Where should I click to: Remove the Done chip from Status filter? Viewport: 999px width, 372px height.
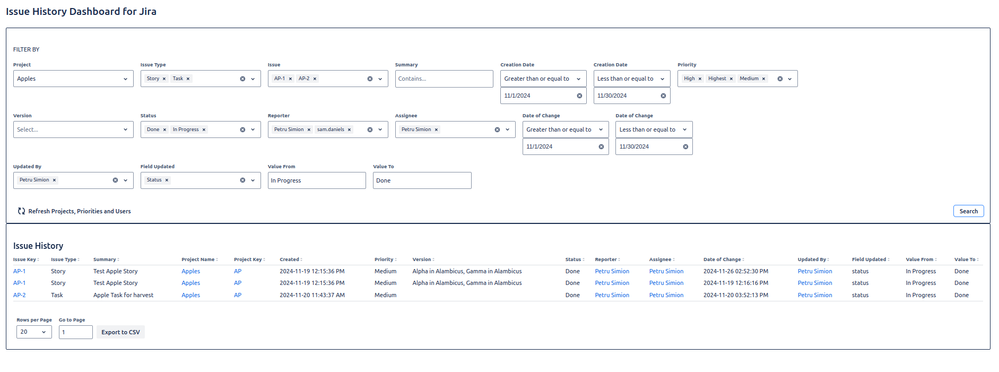pos(164,129)
